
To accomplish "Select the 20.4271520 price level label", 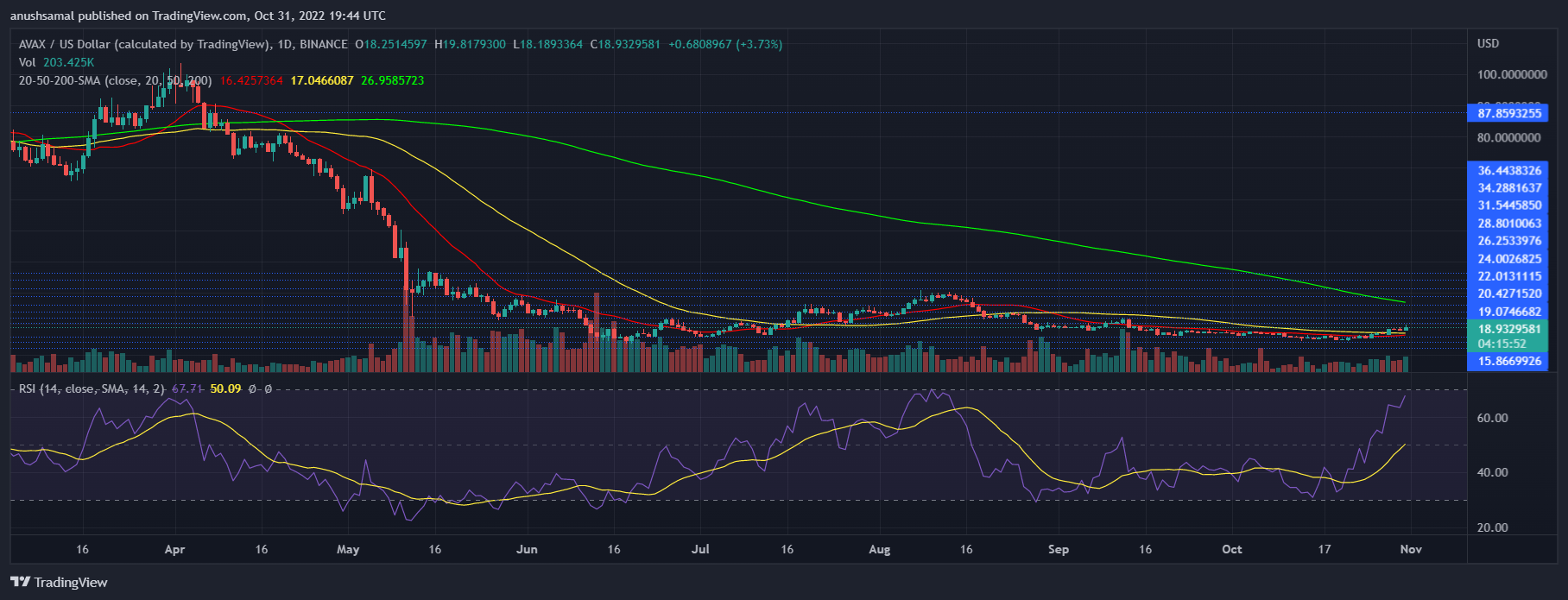I will [x=1509, y=294].
